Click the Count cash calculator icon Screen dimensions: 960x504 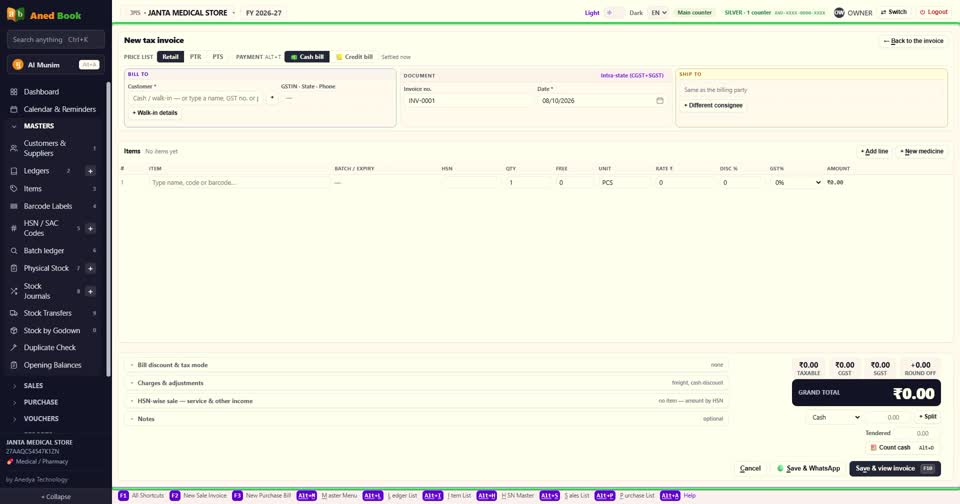(874, 448)
